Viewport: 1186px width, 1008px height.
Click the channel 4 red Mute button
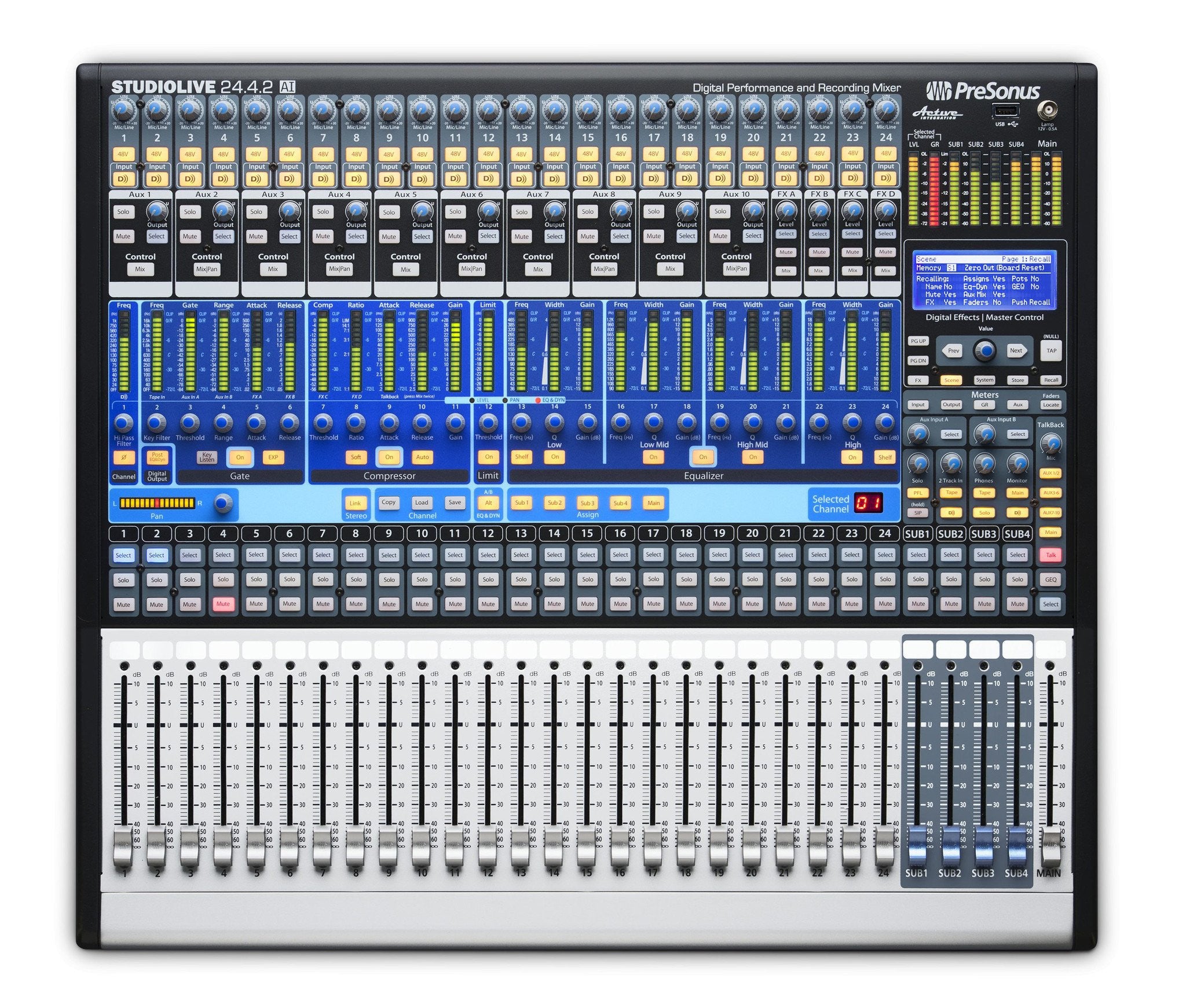(223, 604)
